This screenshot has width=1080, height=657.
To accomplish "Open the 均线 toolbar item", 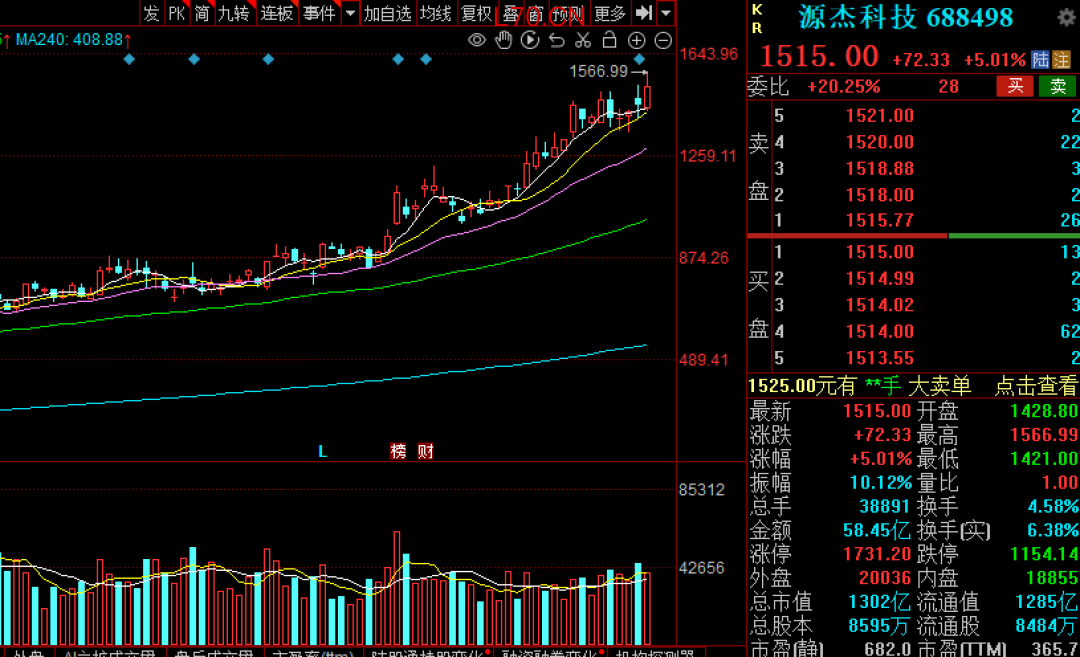I will (435, 13).
